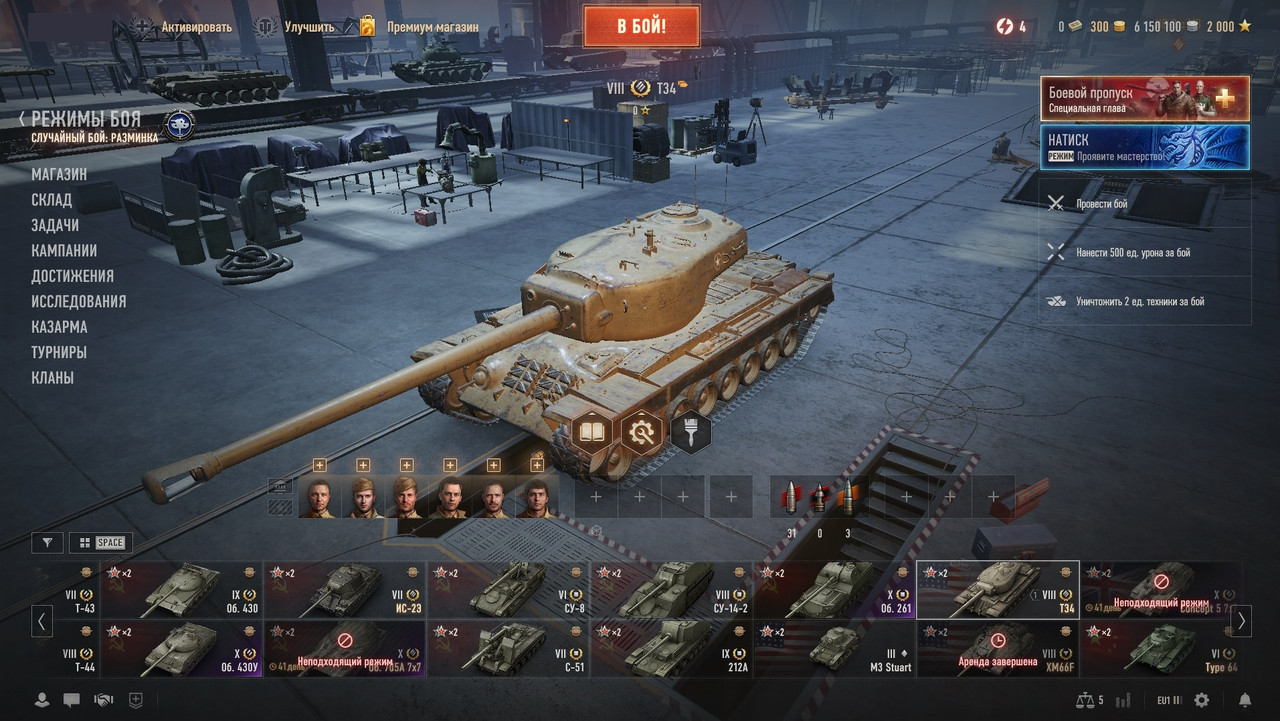Show next tanks with right carousel arrow
This screenshot has width=1280, height=721.
click(x=1241, y=621)
